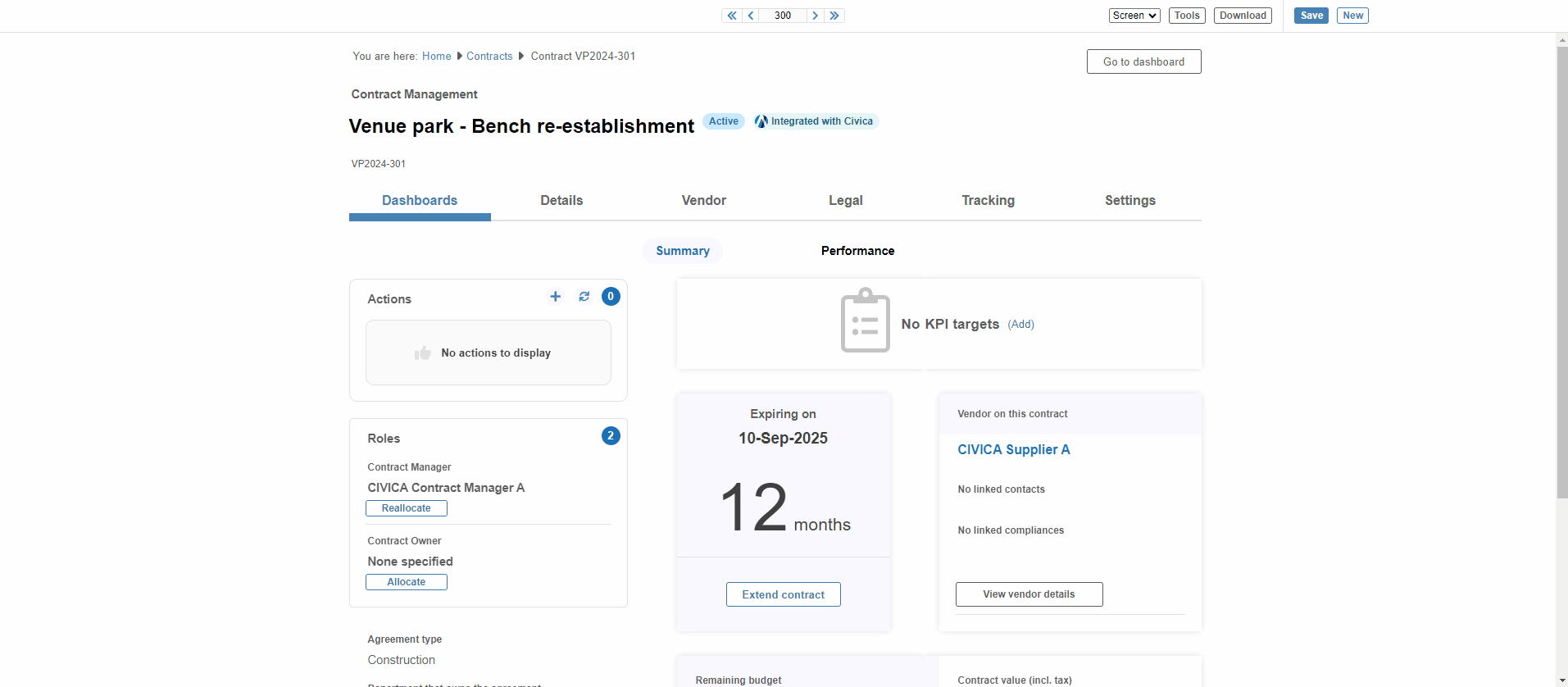
Task: Click the Construction agreement type value
Action: coord(402,660)
